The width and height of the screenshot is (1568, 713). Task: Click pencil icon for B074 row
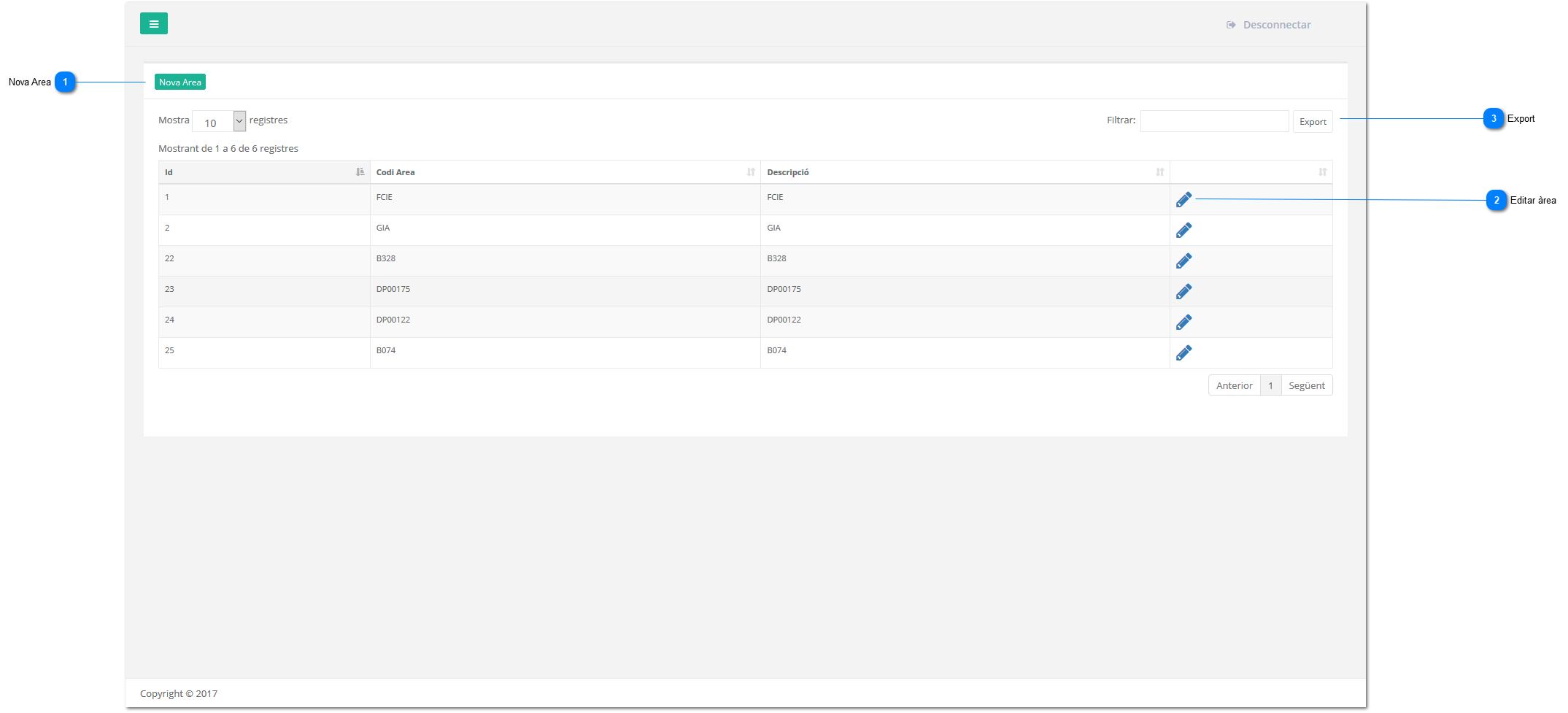point(1183,352)
